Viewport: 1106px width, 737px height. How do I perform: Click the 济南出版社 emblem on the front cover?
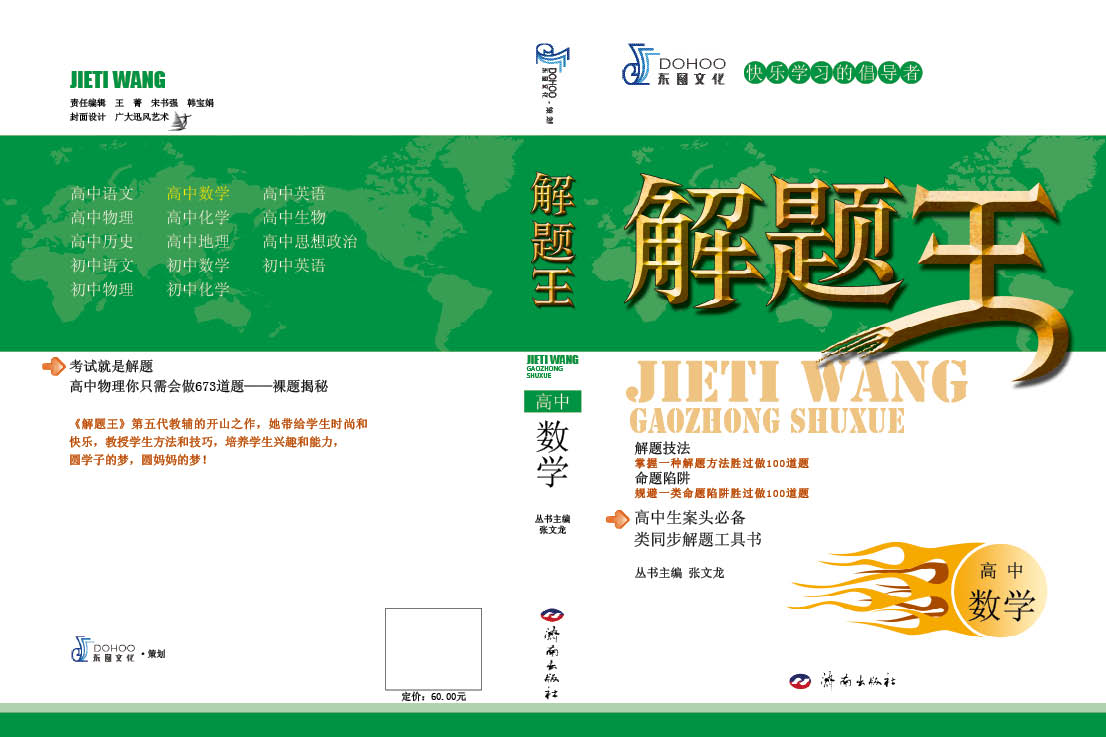[800, 681]
